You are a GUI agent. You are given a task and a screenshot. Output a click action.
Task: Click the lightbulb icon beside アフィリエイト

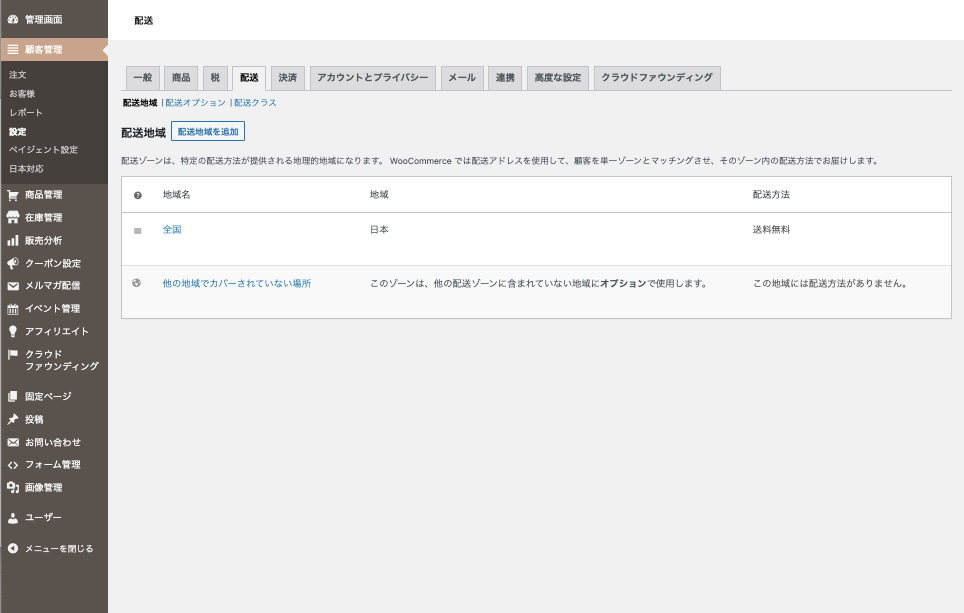pyautogui.click(x=13, y=332)
